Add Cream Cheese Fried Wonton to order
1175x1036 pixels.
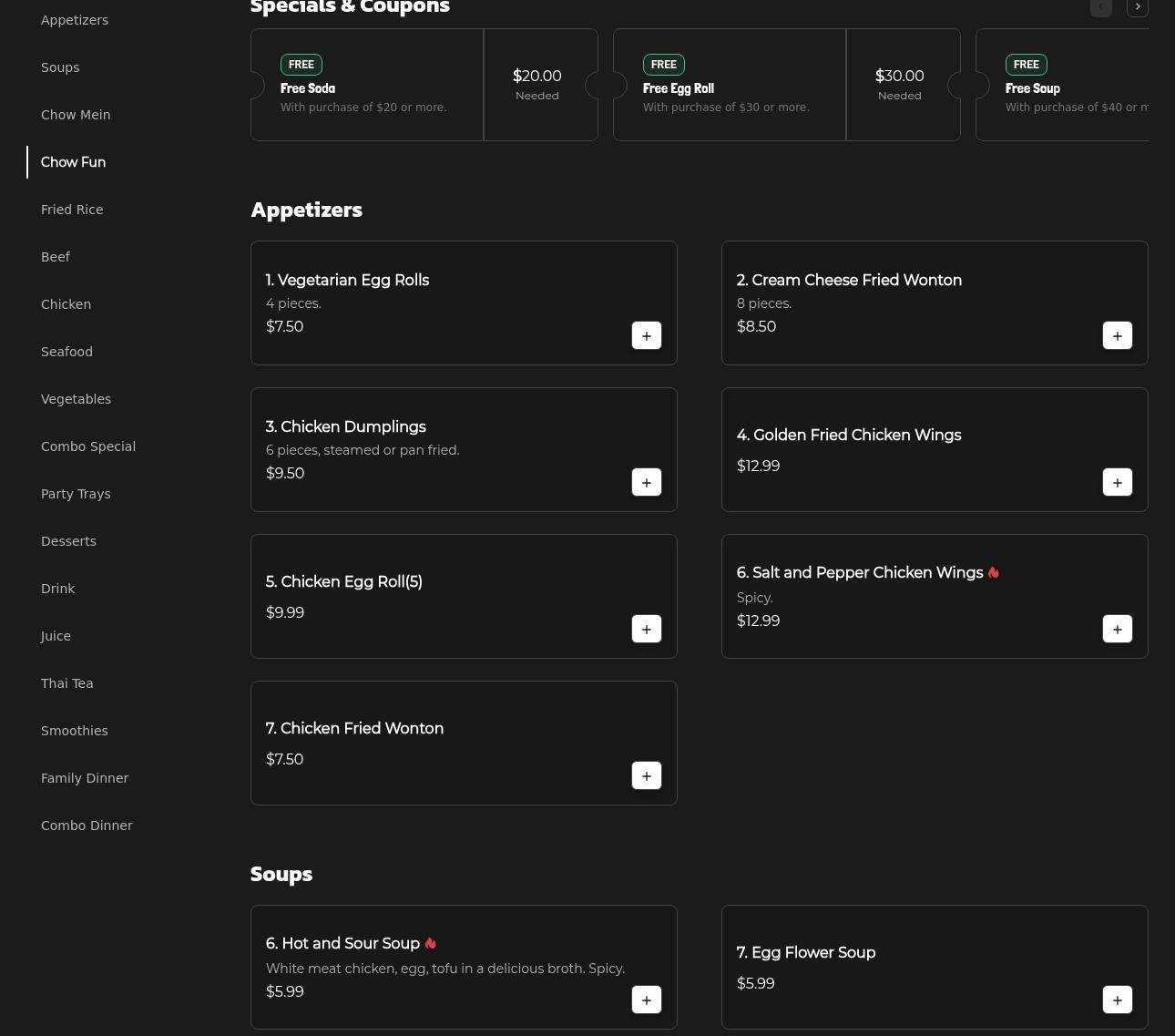coord(1117,335)
